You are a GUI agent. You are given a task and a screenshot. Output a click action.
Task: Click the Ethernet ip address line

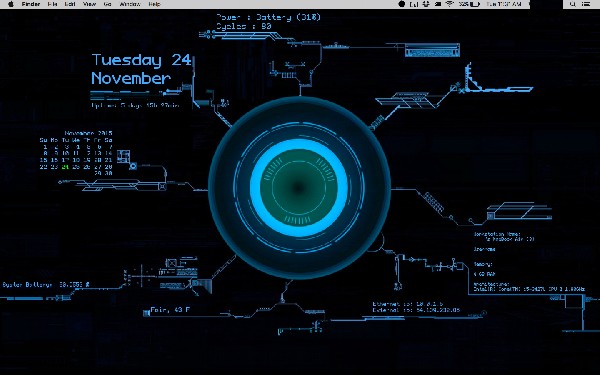[408, 304]
